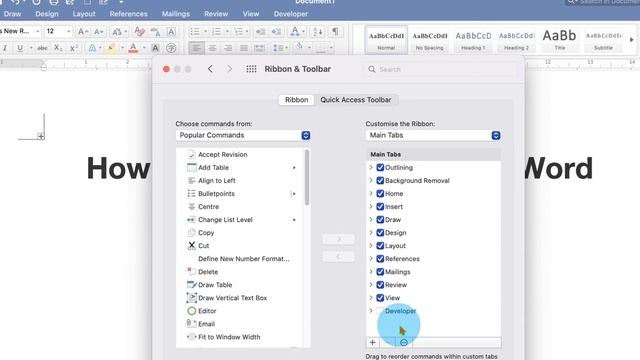
Task: Expand the Add Table submenu arrow
Action: [294, 168]
